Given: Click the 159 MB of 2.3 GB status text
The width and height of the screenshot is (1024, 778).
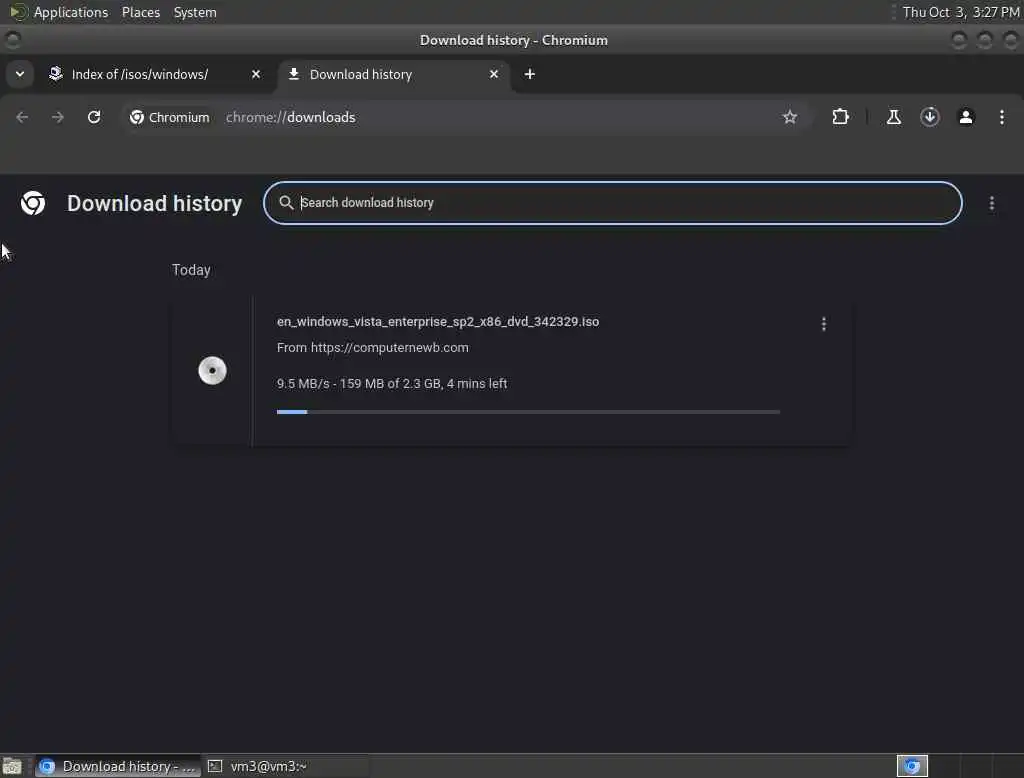Looking at the screenshot, I should click(x=391, y=383).
